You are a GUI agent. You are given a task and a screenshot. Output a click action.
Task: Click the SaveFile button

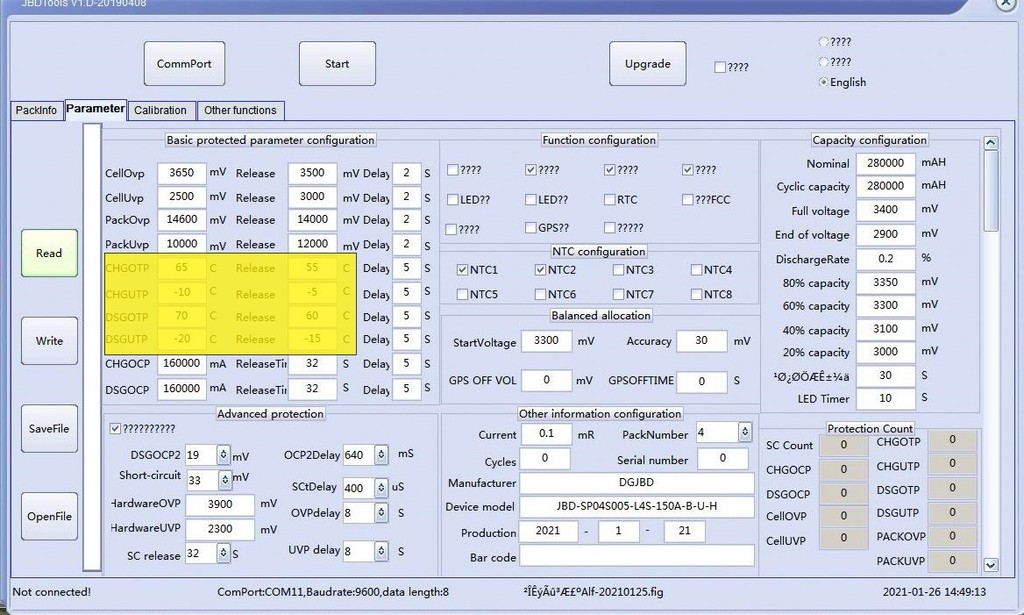tap(49, 429)
